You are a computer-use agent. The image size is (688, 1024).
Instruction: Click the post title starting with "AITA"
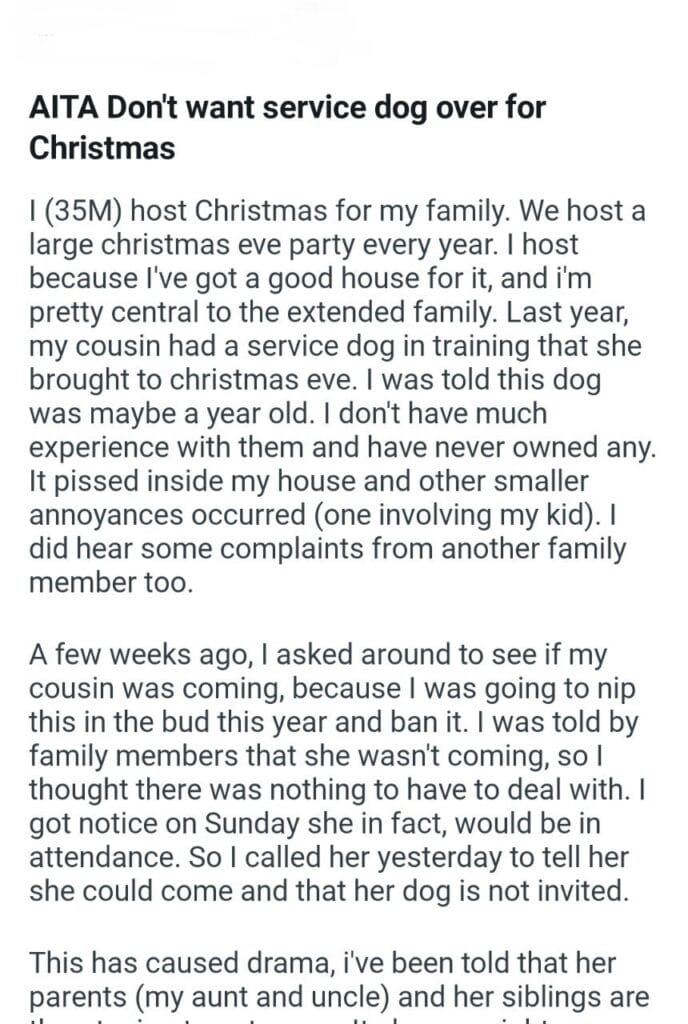tap(288, 107)
